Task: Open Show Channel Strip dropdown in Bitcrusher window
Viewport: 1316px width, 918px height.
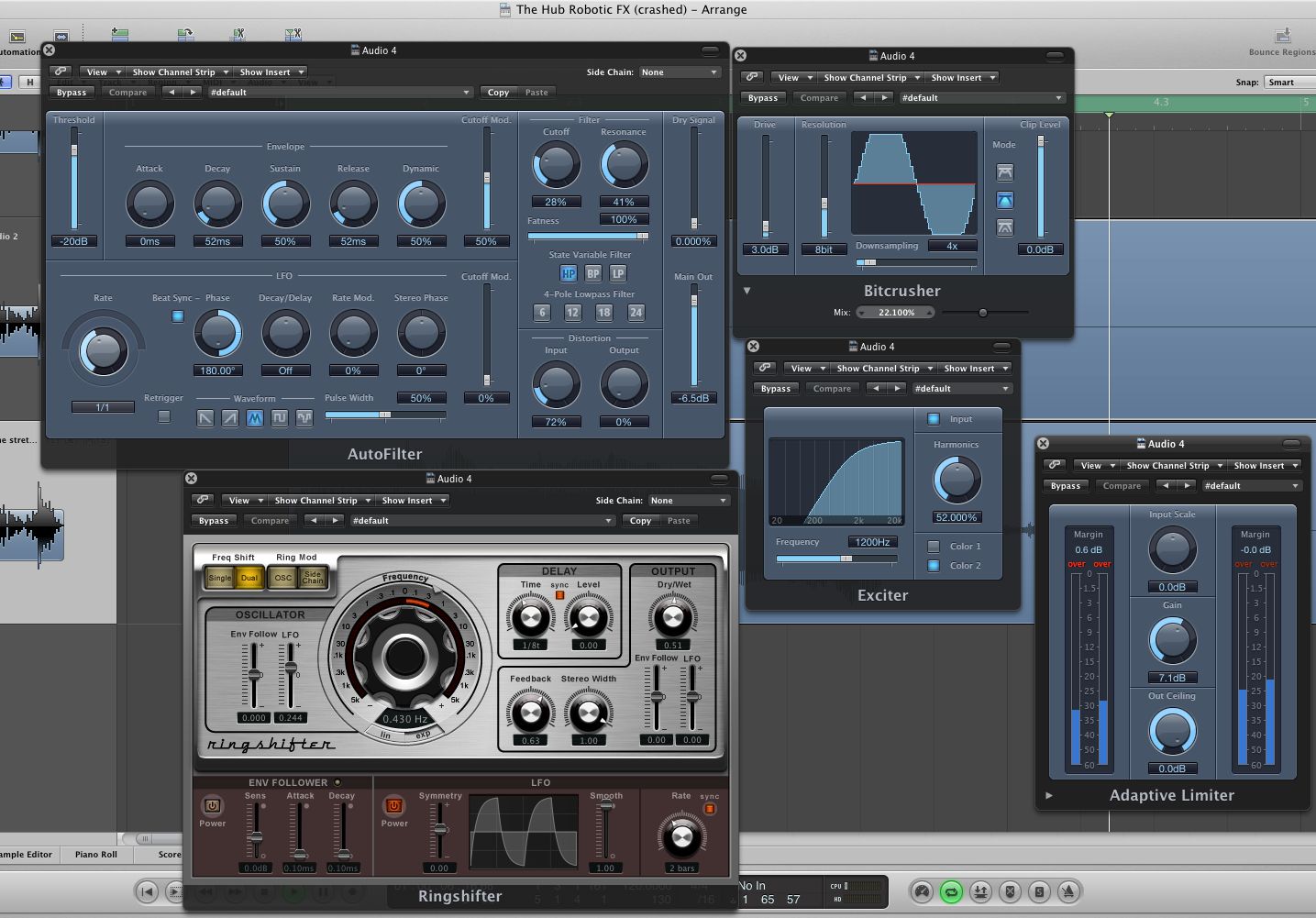Action: (870, 77)
